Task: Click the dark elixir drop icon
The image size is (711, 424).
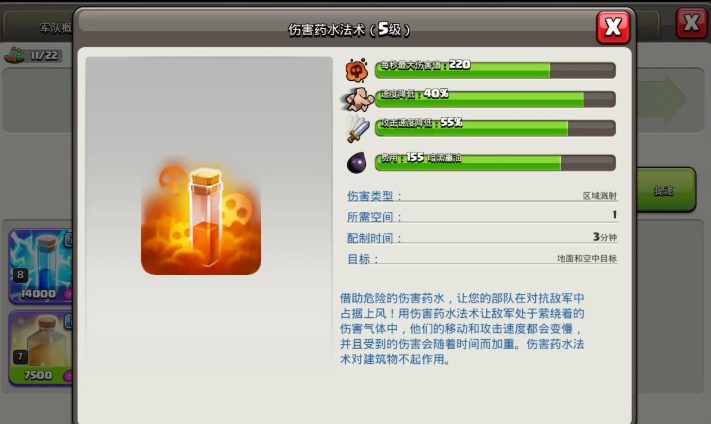Action: [356, 163]
